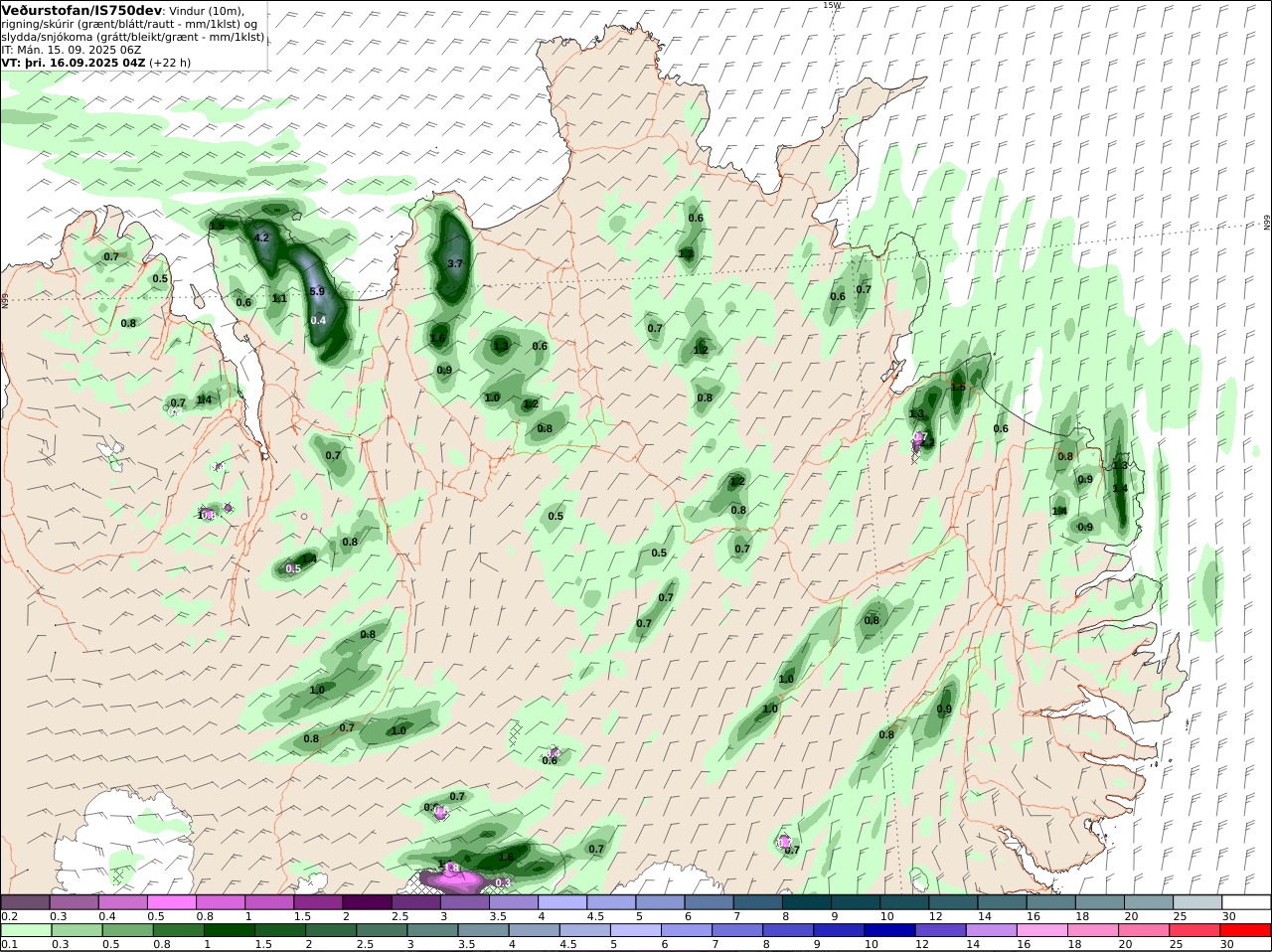The width and height of the screenshot is (1272, 952).
Task: Click the palest green rain swatch labeled 0.1
Action: click(25, 931)
